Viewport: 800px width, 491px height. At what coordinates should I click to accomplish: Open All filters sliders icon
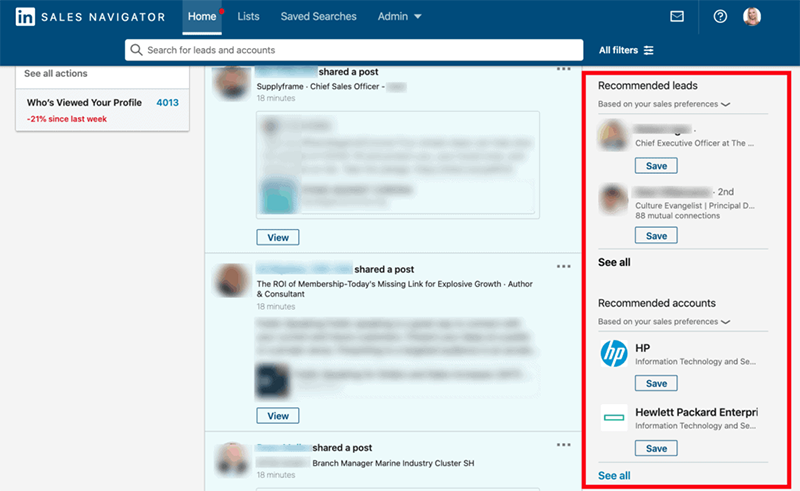tap(648, 50)
